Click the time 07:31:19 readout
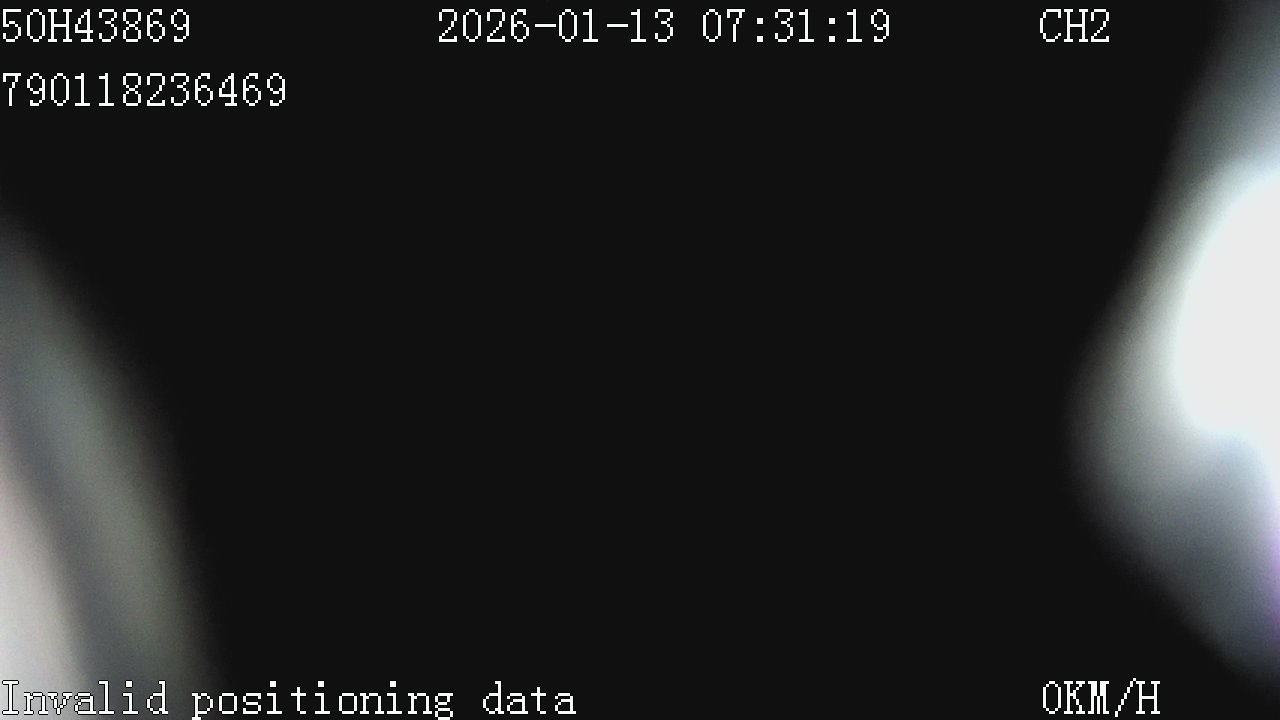This screenshot has height=720, width=1280. (x=796, y=26)
